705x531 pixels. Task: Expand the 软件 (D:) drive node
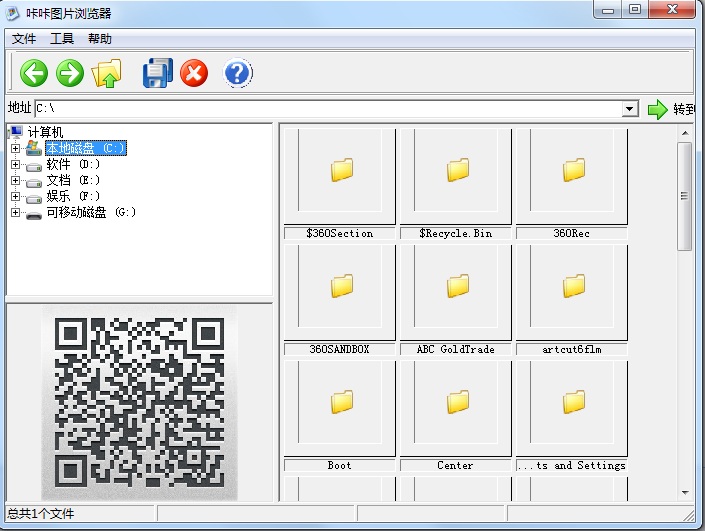click(x=15, y=164)
